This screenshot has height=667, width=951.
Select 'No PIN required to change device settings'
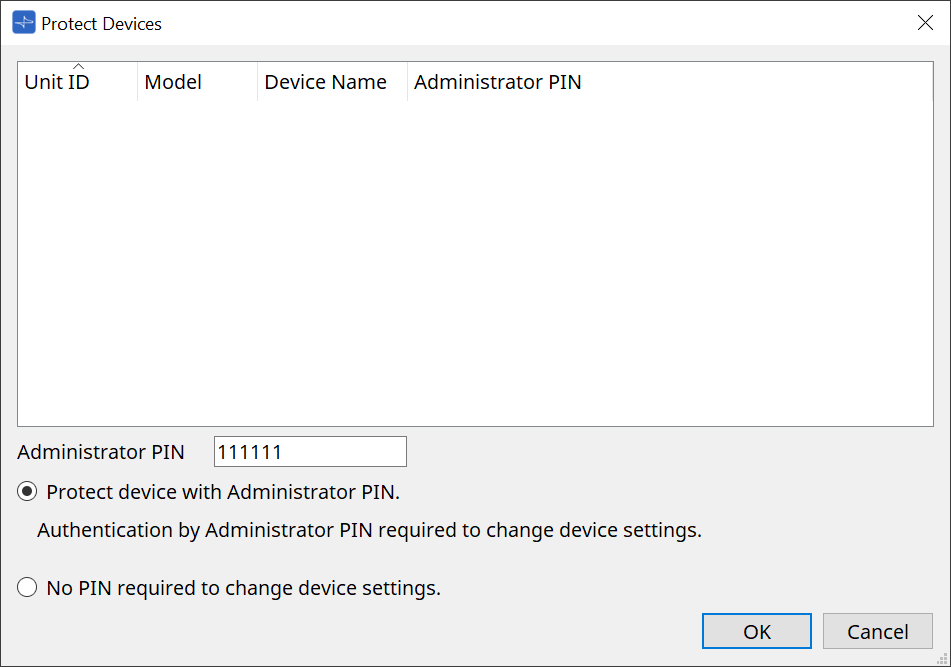coord(27,588)
